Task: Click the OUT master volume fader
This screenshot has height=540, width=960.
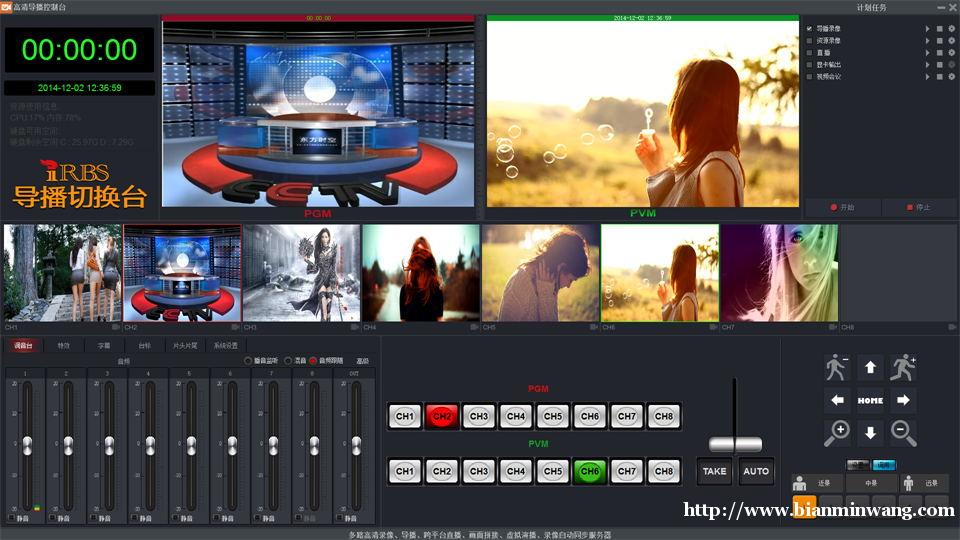Action: click(356, 445)
